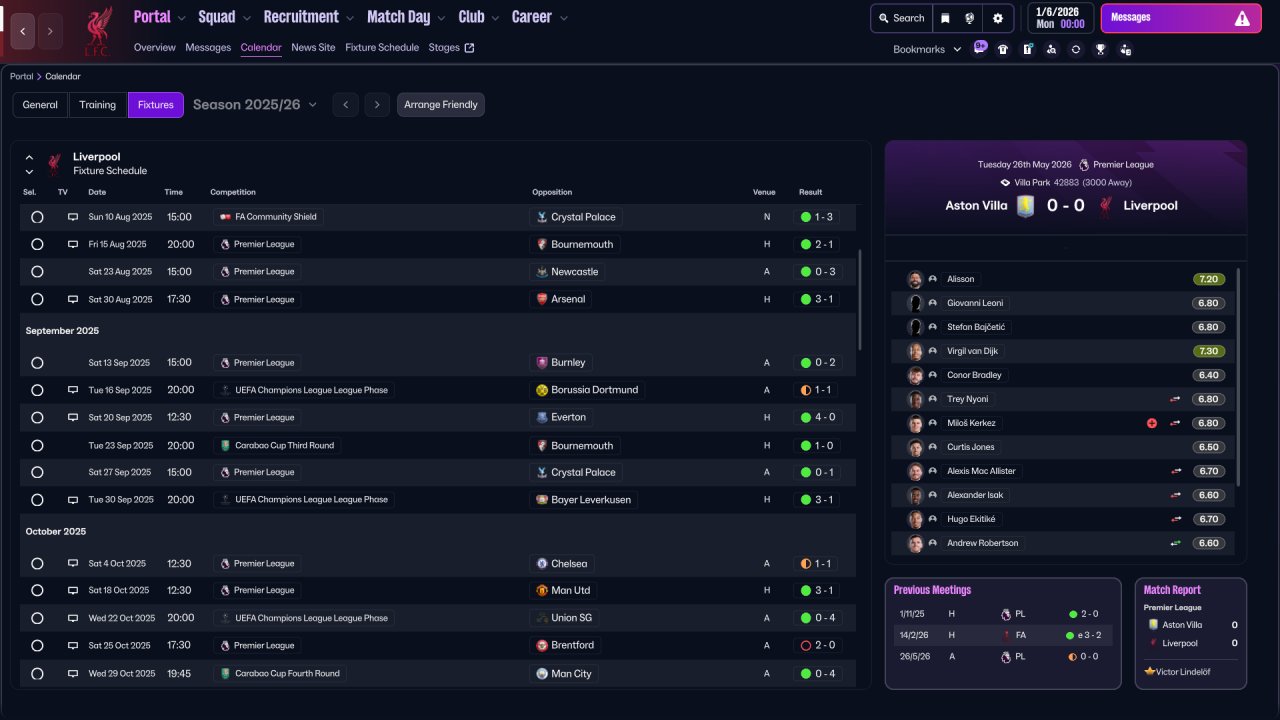The width and height of the screenshot is (1280, 720).
Task: Click the fixture list vertical scrollbar
Action: click(x=859, y=300)
